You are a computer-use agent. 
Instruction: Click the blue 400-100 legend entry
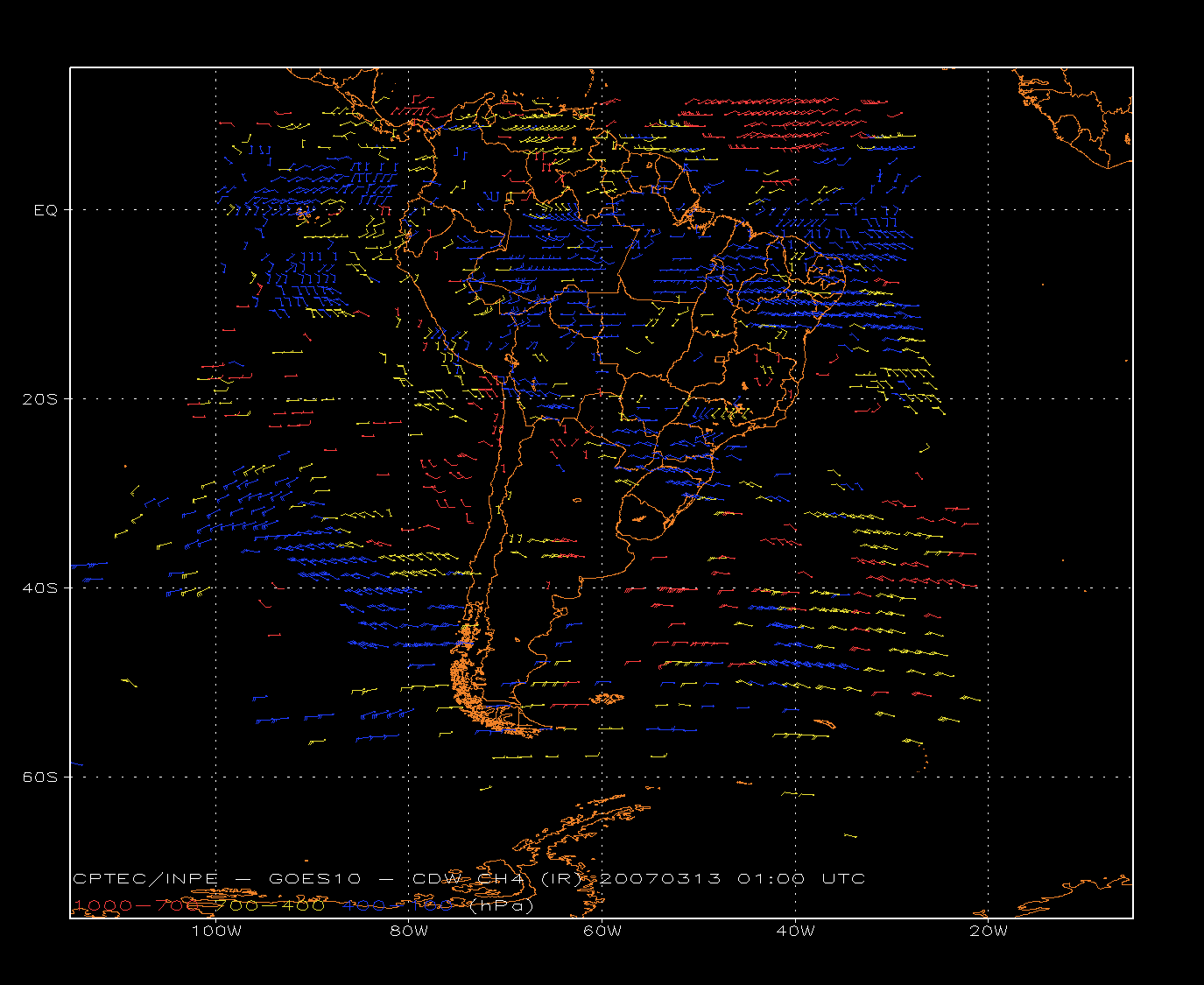click(399, 905)
